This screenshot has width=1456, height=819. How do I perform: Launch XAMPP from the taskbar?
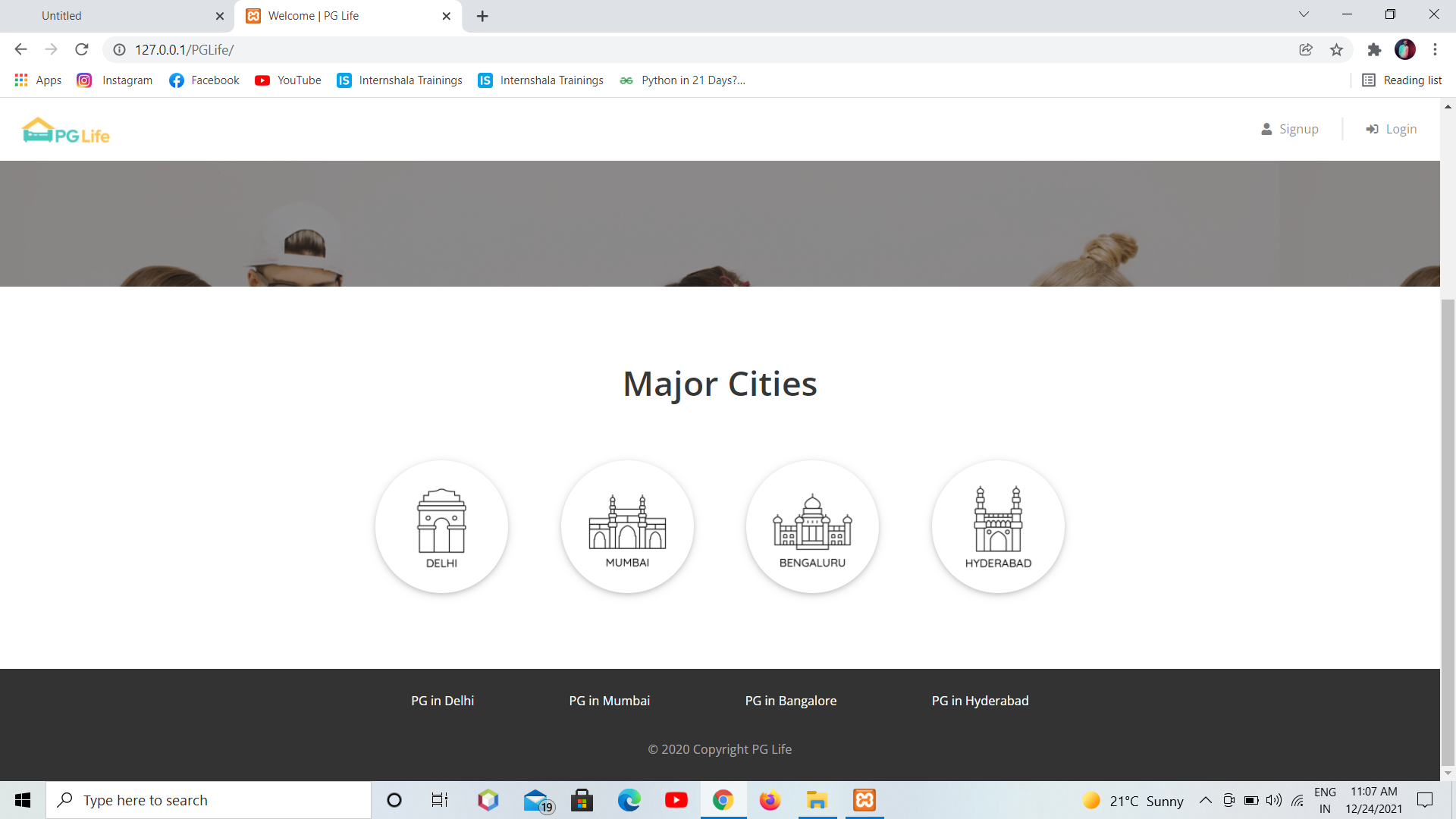(x=864, y=799)
